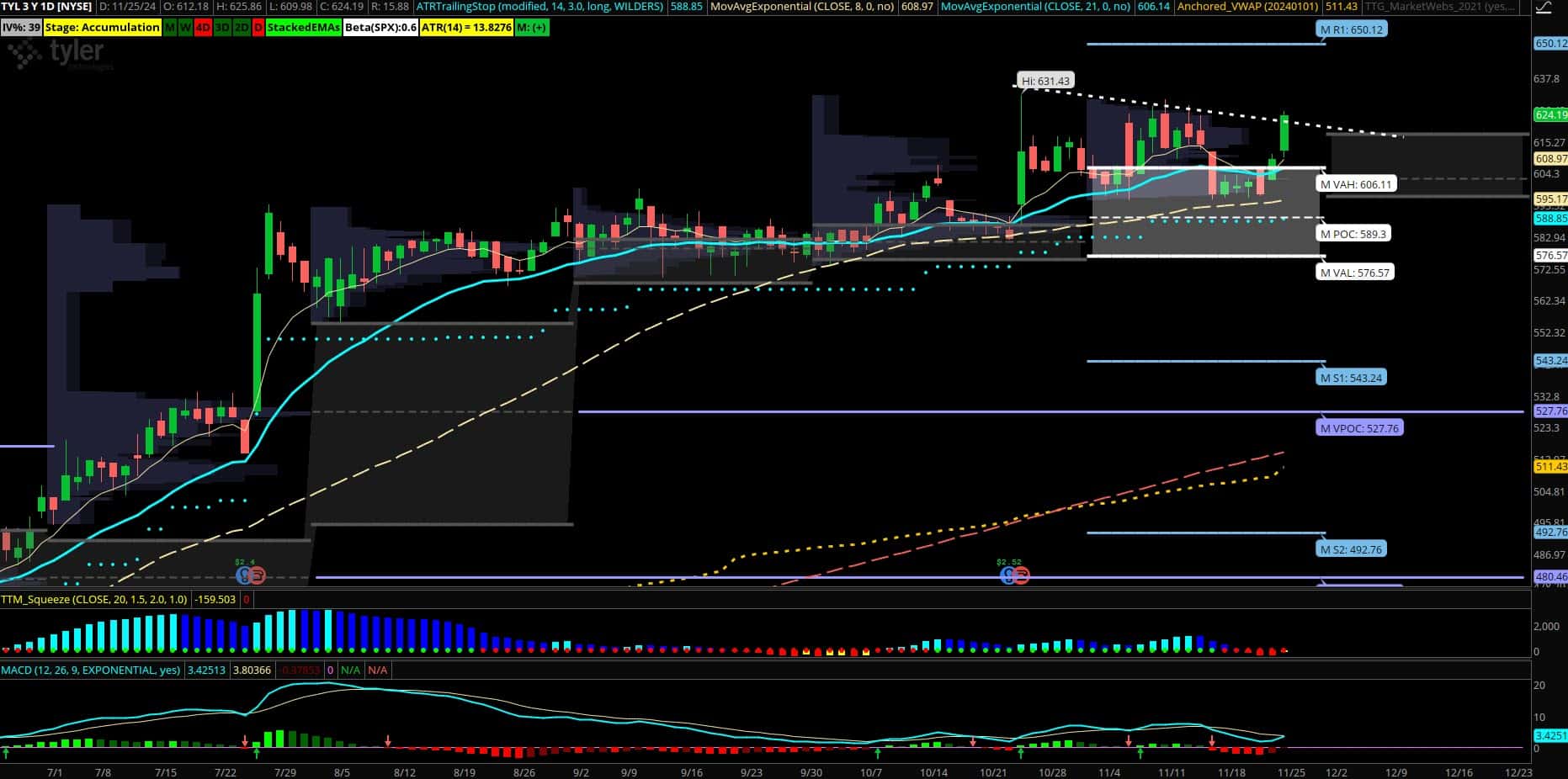Click the M VPOC: 527.76 bubble
Viewport: 1568px width, 779px height.
click(x=1360, y=428)
